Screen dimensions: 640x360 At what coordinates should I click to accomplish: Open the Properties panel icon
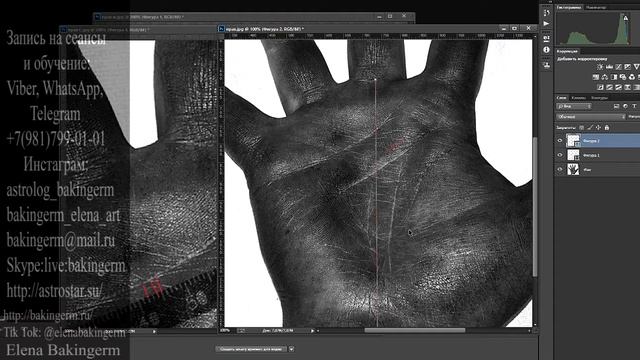click(x=547, y=38)
